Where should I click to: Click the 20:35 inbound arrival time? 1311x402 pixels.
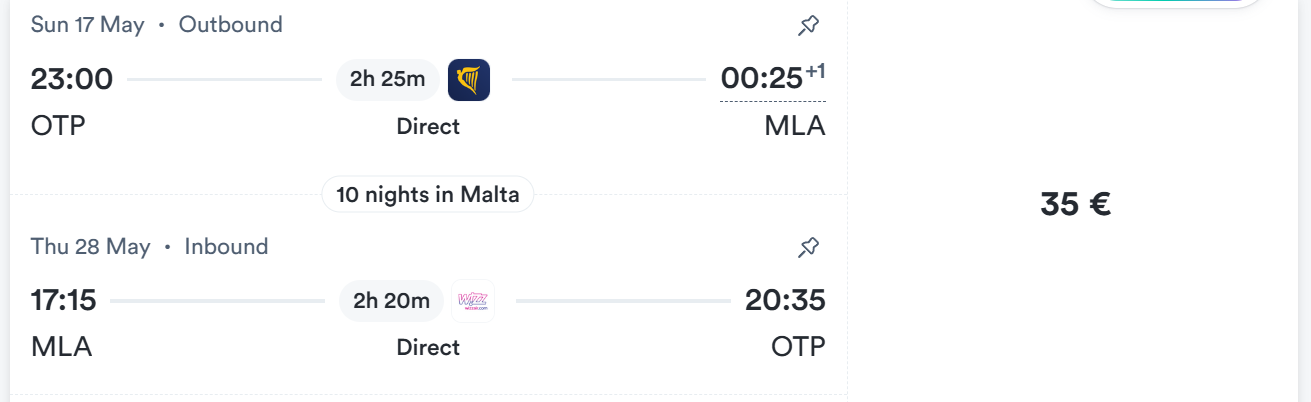pyautogui.click(x=785, y=300)
